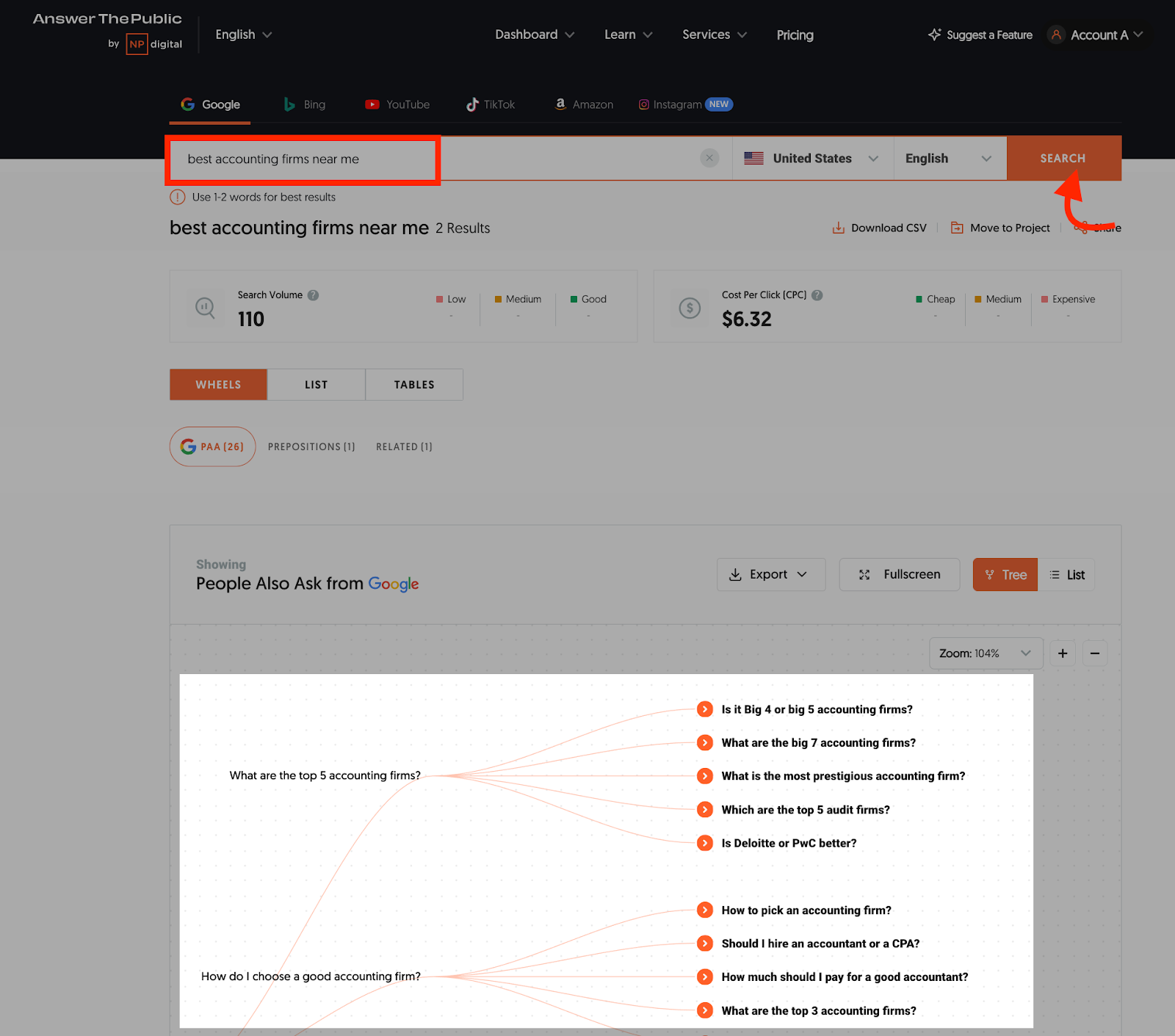Click the 'What are the big 7 accounting firms?' text
The image size is (1175, 1036).
(819, 742)
